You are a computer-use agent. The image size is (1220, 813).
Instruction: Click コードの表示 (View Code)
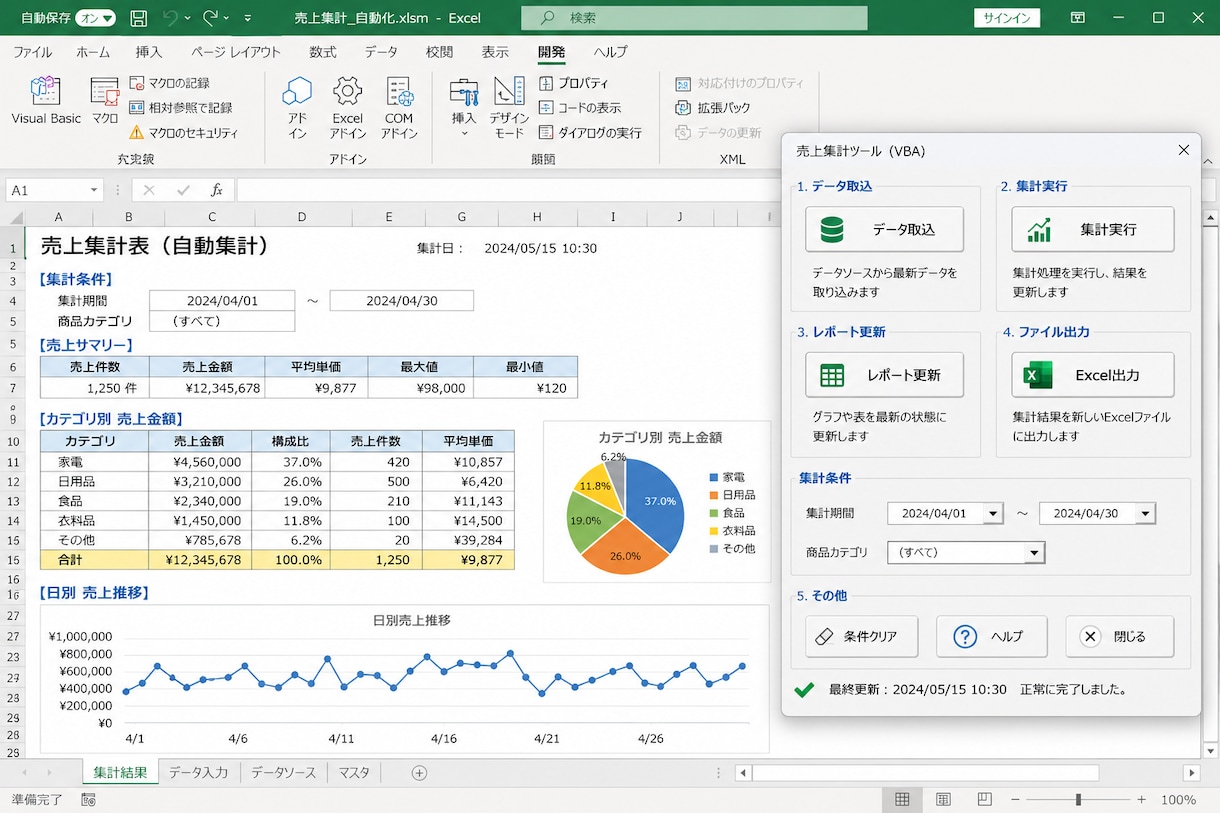[580, 107]
